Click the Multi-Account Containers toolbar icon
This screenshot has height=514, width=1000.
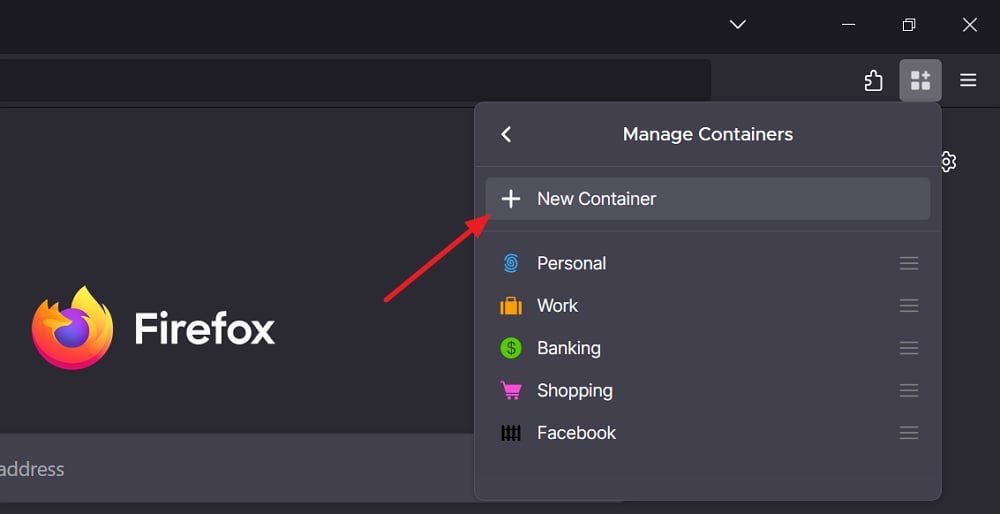(920, 80)
